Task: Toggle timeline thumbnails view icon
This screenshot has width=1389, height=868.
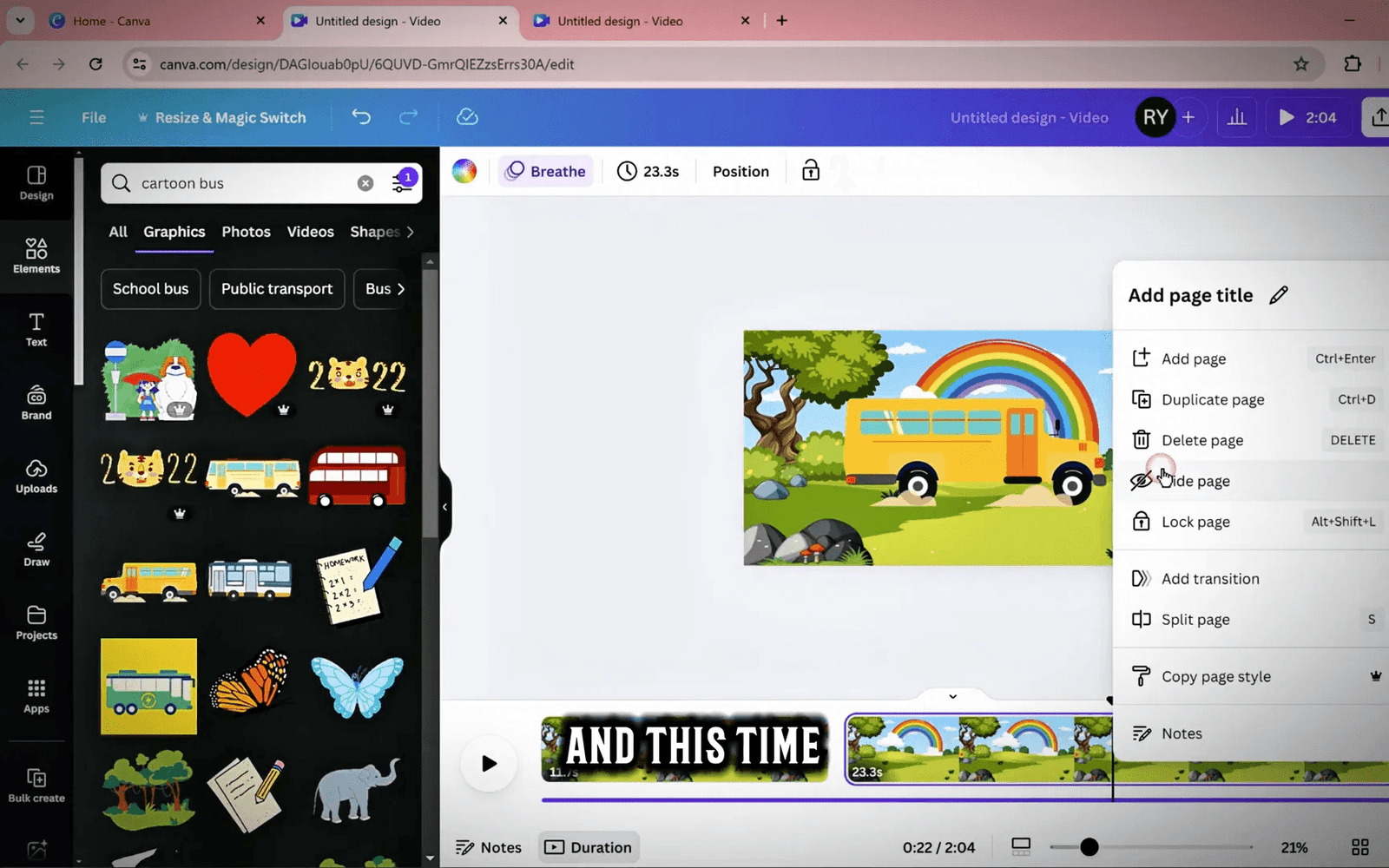Action: point(1021,846)
